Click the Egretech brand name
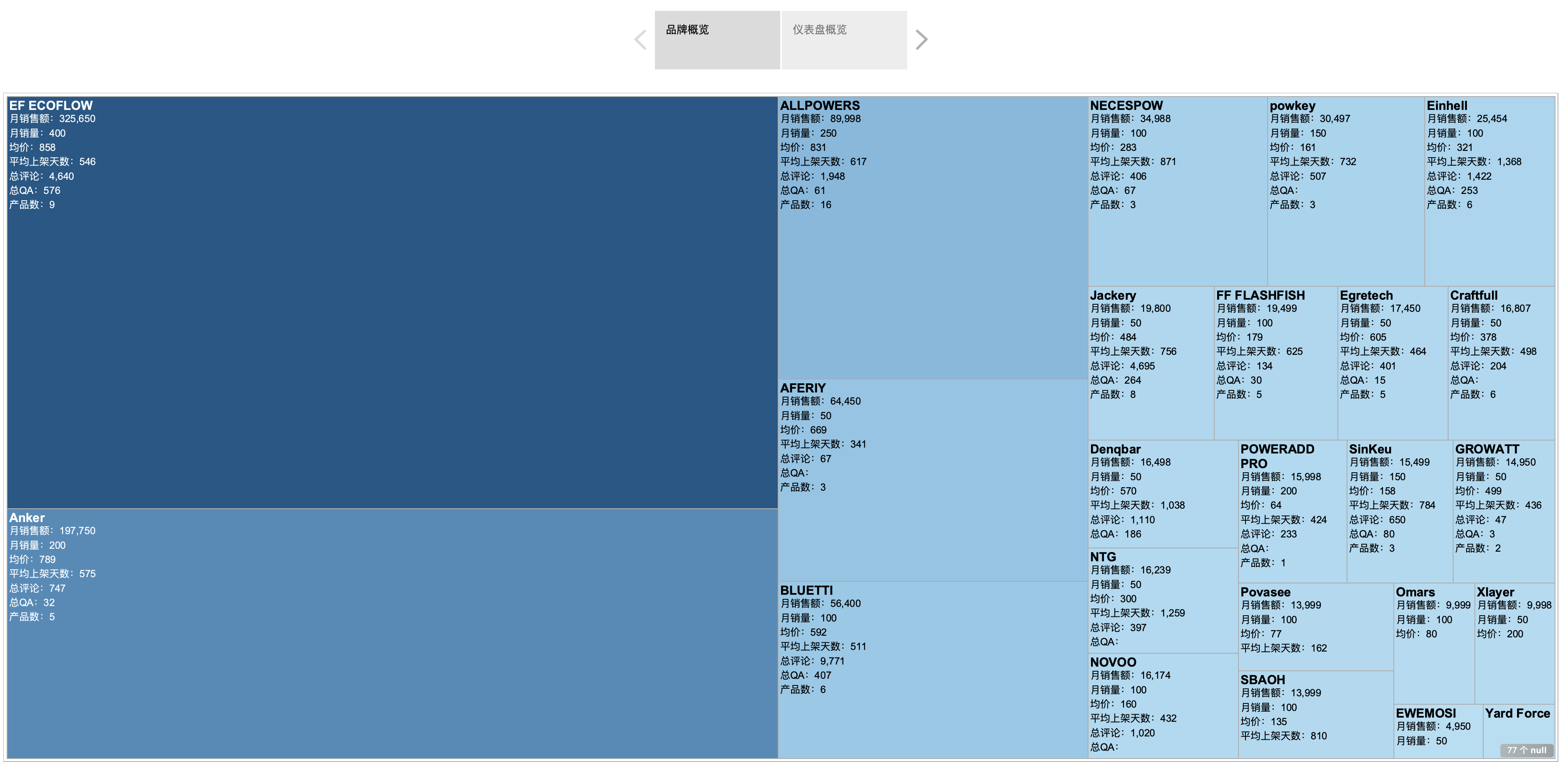Screen dimensions: 1568x764 point(1366,295)
